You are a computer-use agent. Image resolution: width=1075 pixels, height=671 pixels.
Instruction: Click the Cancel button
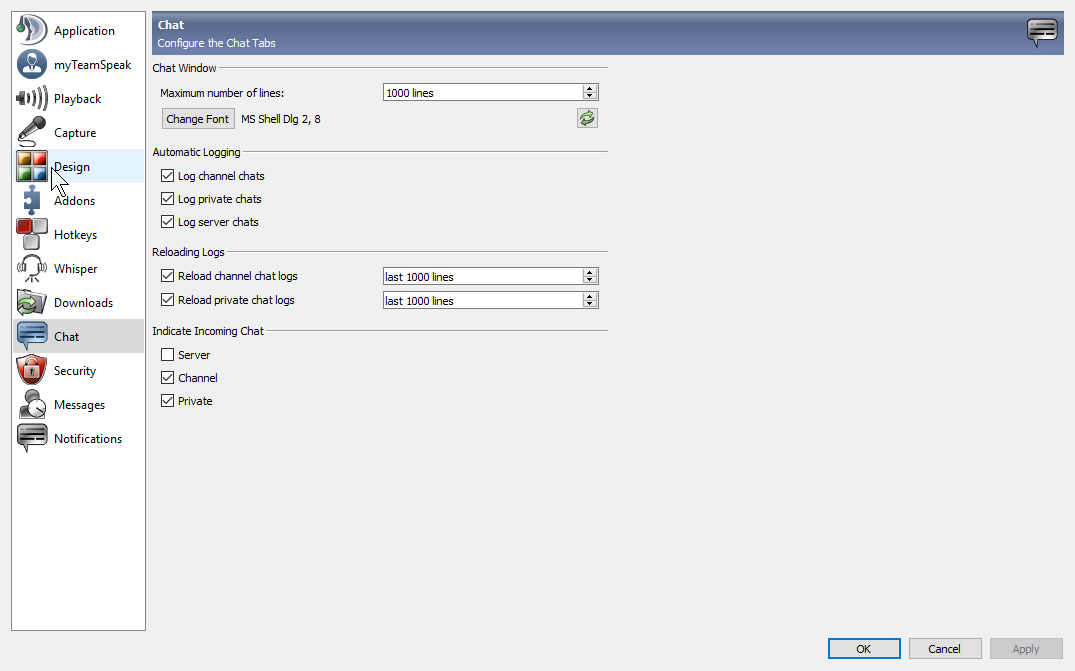click(944, 649)
